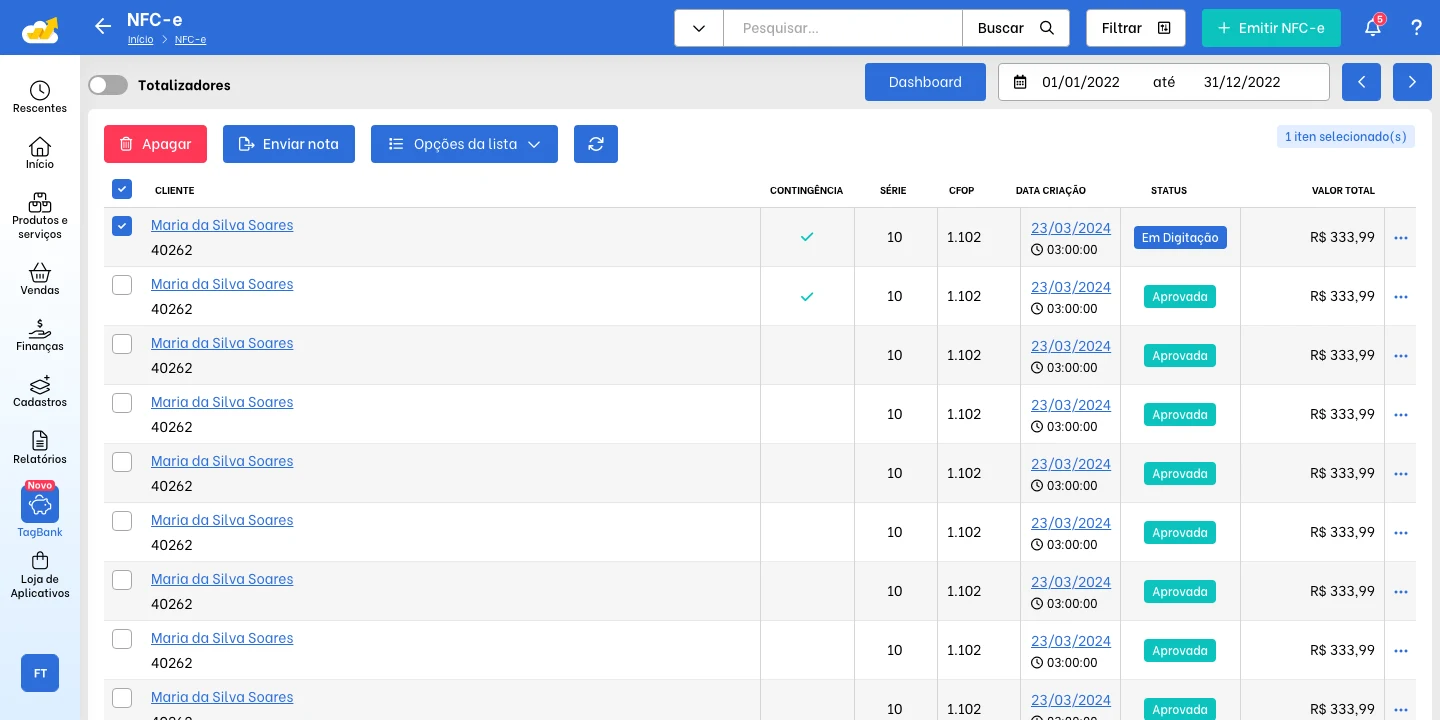
Task: Click the Apagar button
Action: click(155, 144)
